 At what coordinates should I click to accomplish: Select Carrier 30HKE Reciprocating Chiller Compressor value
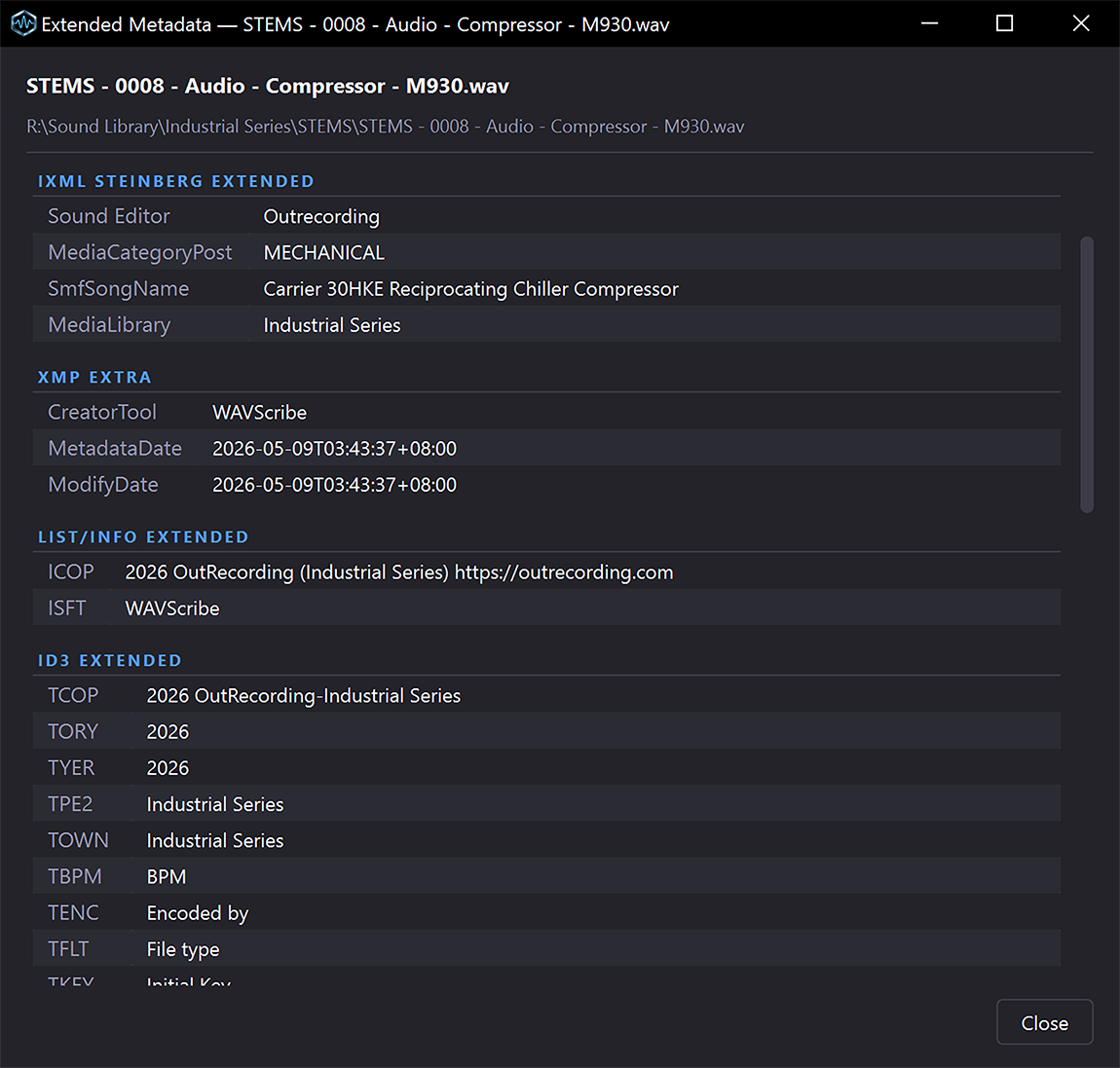[470, 289]
